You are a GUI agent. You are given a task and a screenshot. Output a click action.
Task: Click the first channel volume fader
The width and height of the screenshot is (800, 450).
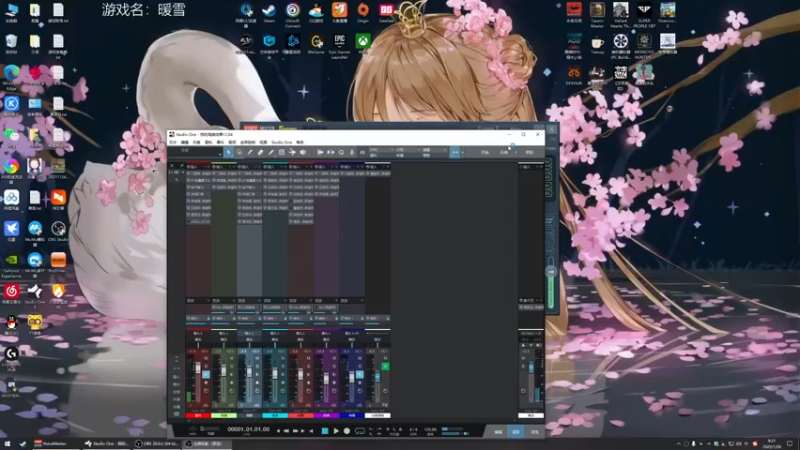[x=198, y=368]
